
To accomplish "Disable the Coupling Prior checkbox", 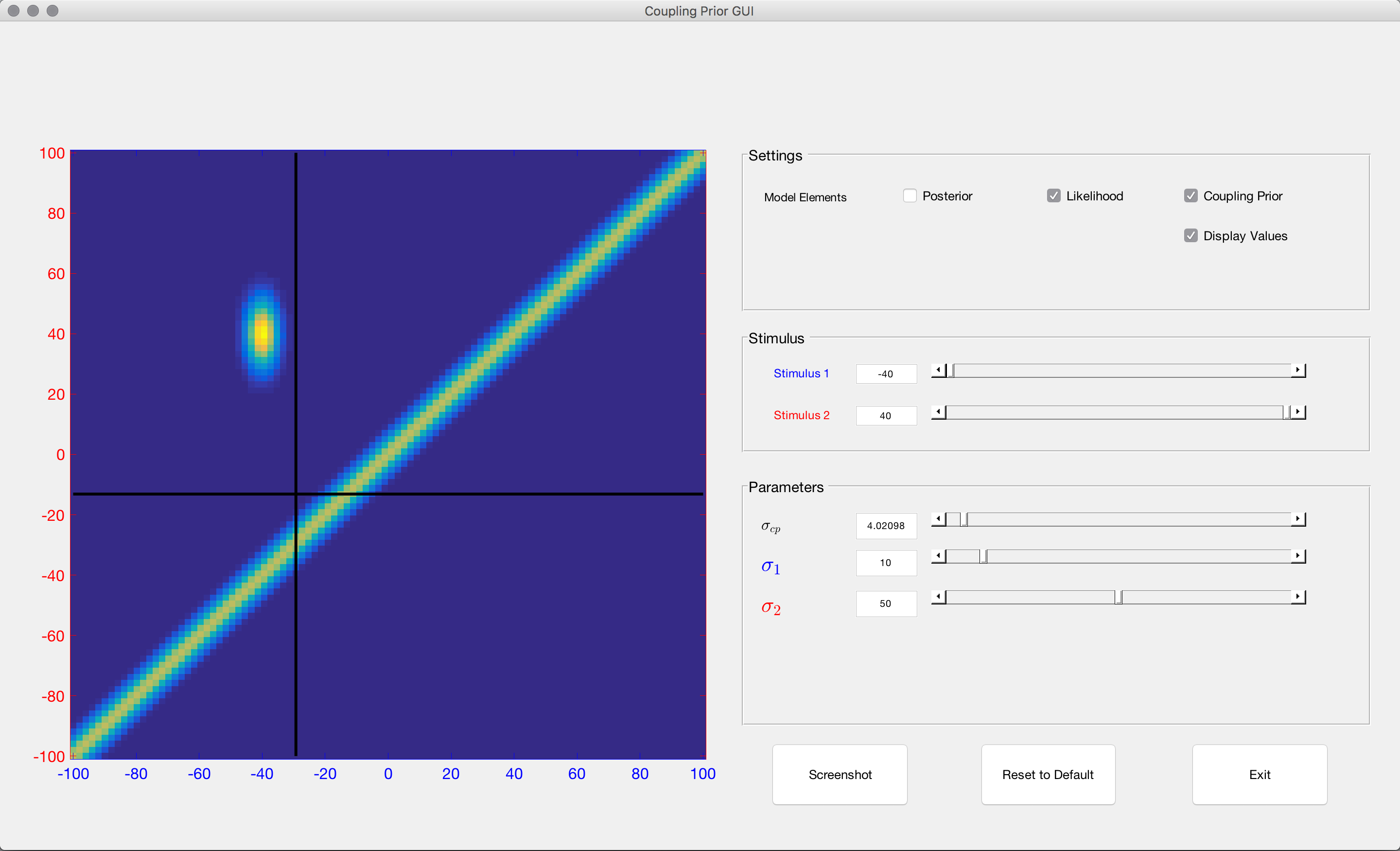I will 1190,195.
